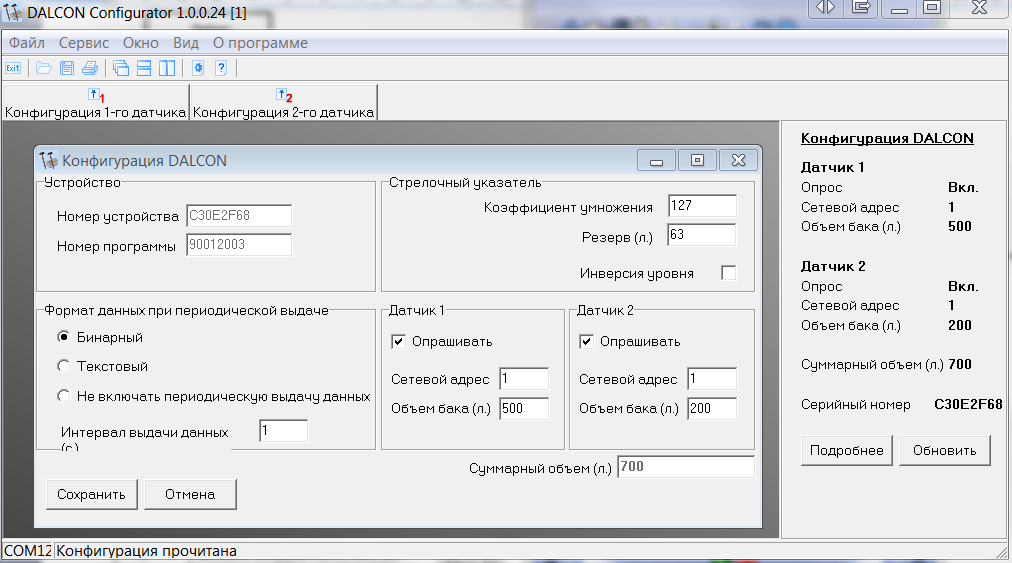The width and height of the screenshot is (1012, 563).
Task: Minimize the main DALCON Configurator window
Action: [899, 8]
